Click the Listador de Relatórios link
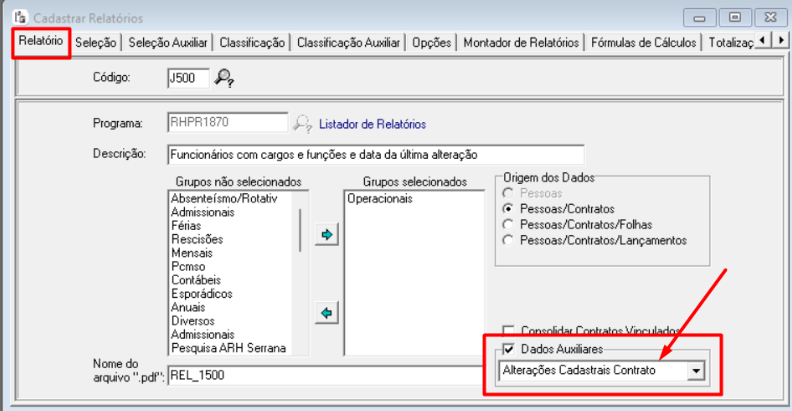 pyautogui.click(x=372, y=124)
